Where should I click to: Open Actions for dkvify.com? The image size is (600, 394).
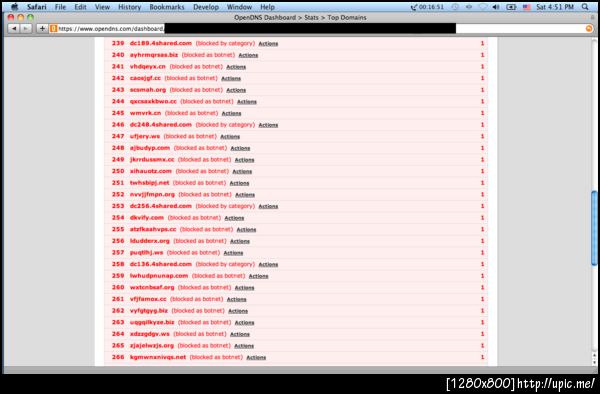234,218
